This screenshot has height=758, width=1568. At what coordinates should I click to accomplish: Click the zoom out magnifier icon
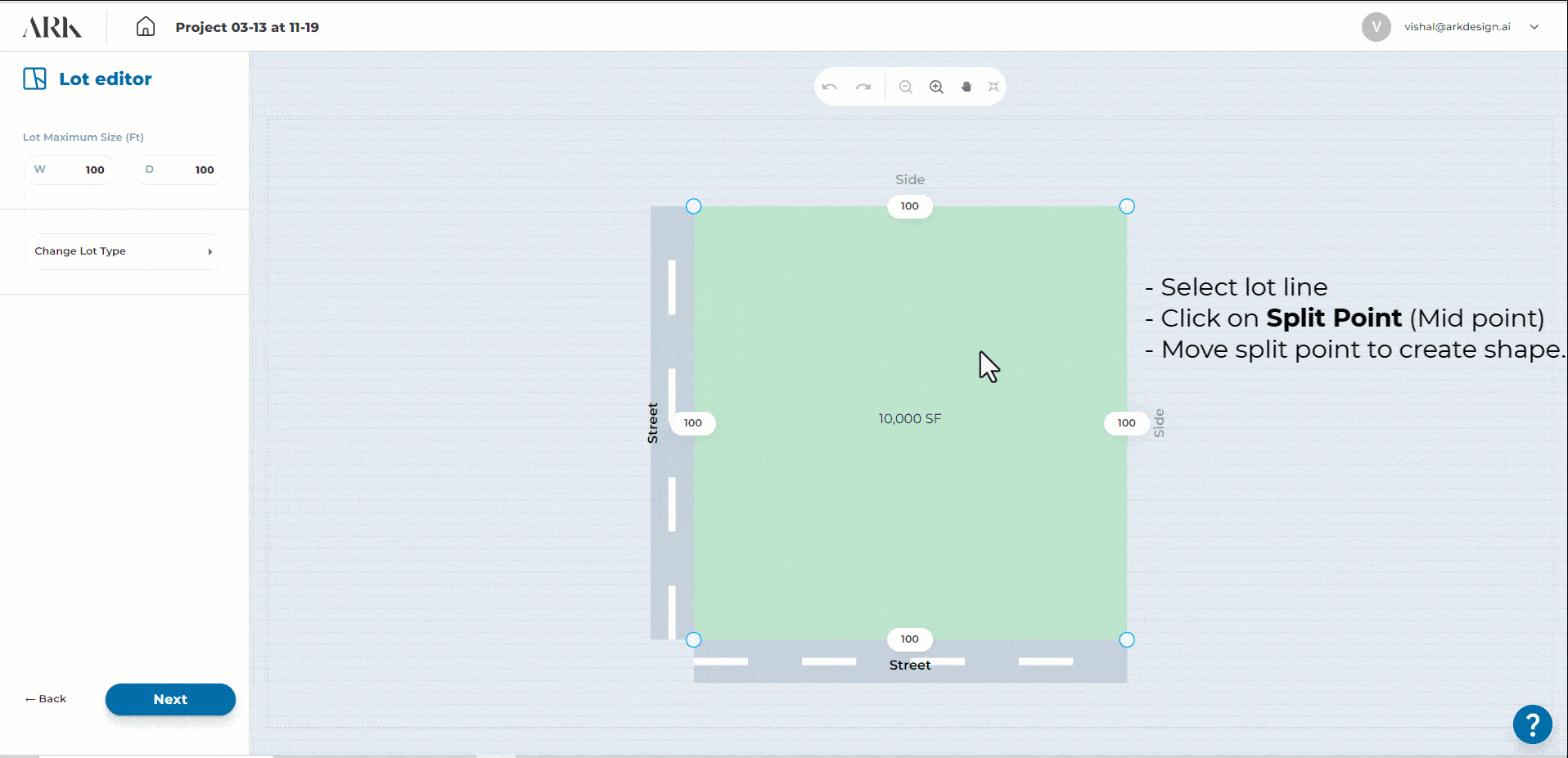coord(905,87)
